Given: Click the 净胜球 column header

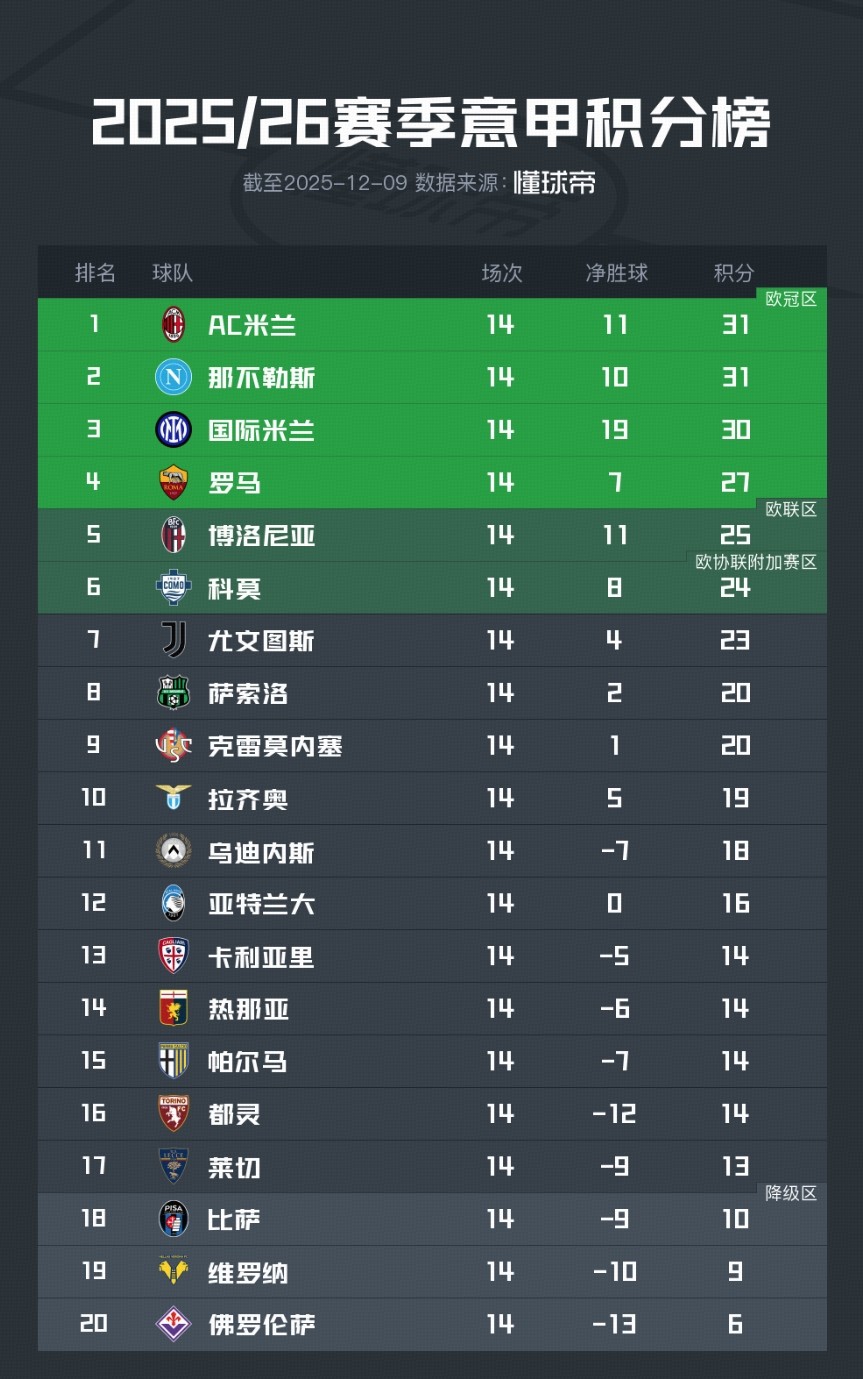Looking at the screenshot, I should tap(616, 272).
